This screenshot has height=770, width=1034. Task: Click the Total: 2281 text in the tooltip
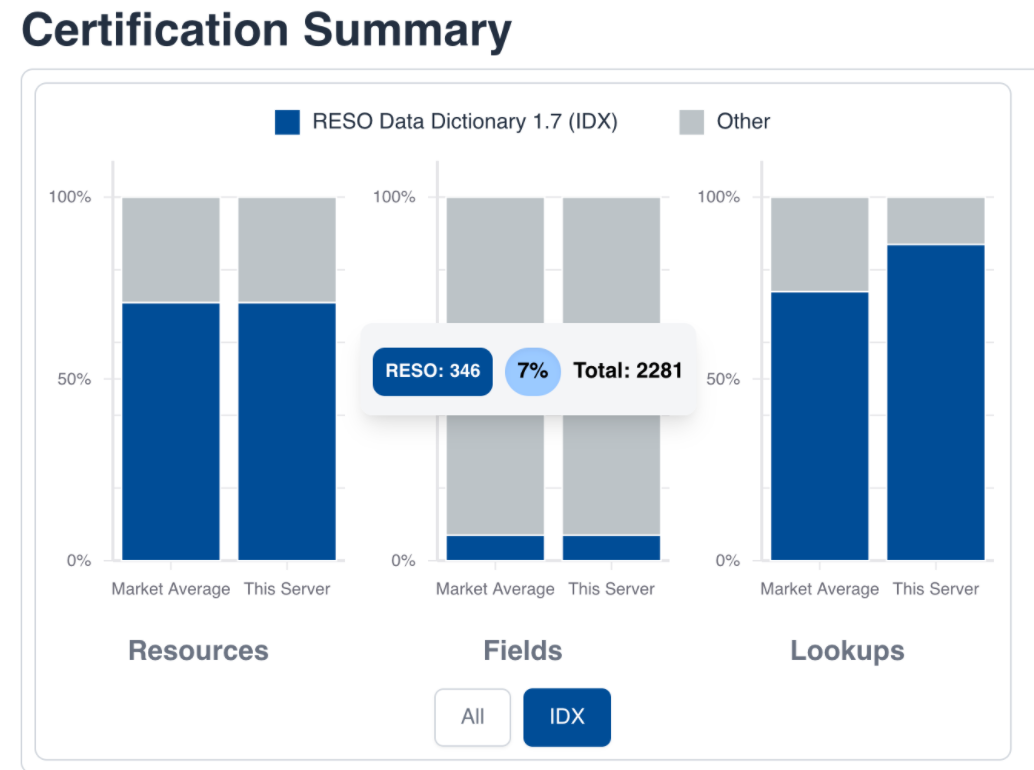pos(628,371)
